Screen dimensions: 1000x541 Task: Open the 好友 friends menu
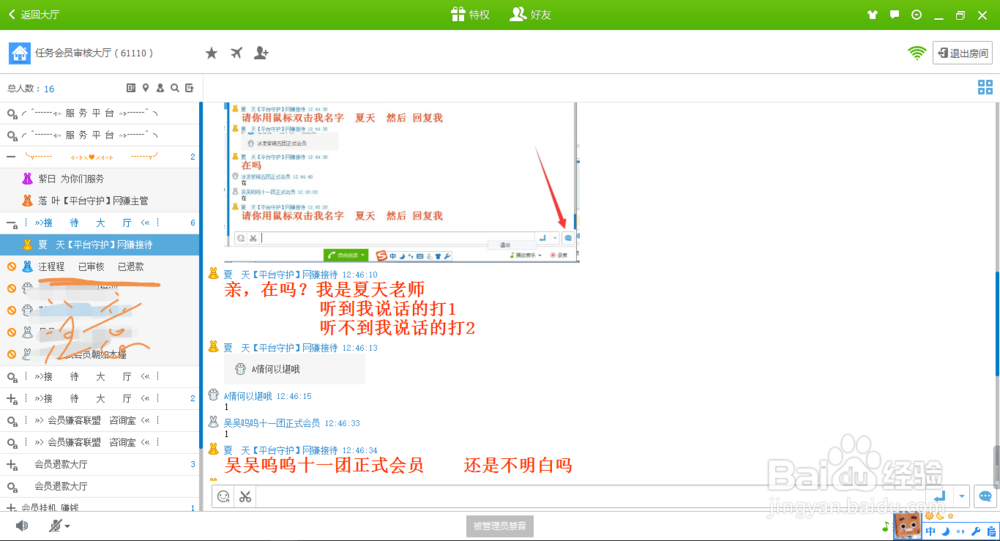tap(531, 15)
